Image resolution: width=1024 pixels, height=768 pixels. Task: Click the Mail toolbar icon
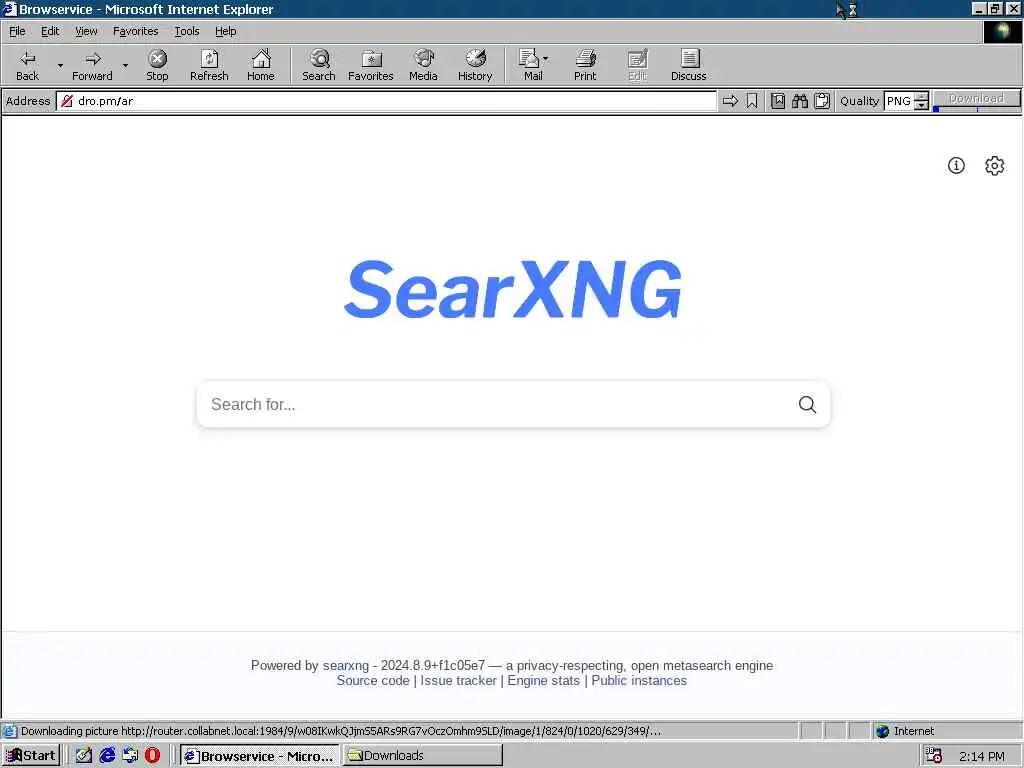tap(531, 65)
